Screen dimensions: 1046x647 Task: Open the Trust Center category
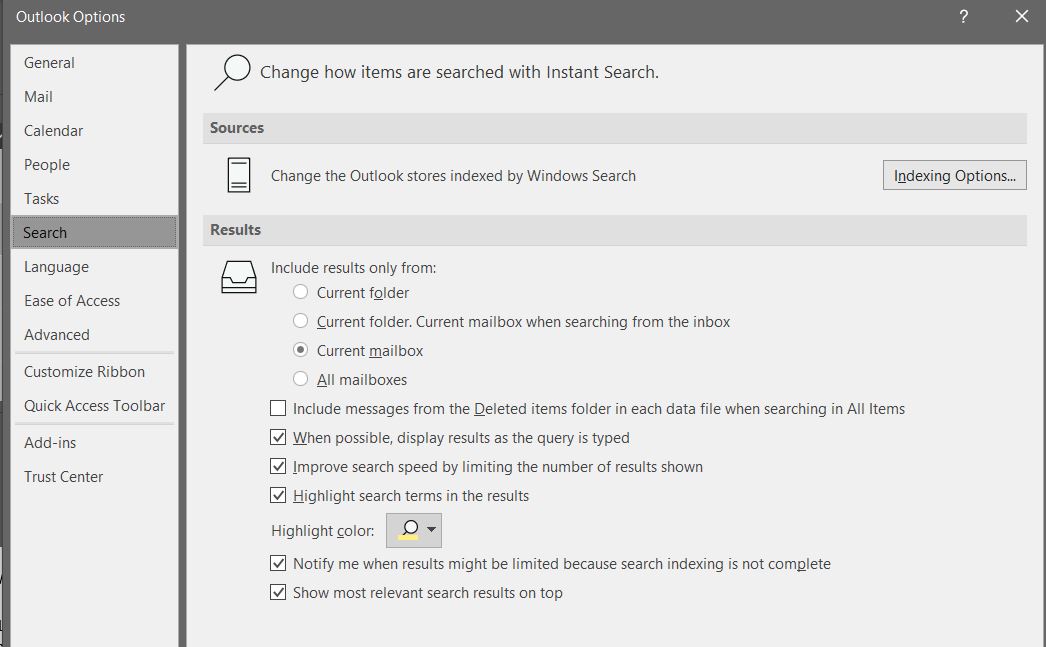click(x=94, y=477)
